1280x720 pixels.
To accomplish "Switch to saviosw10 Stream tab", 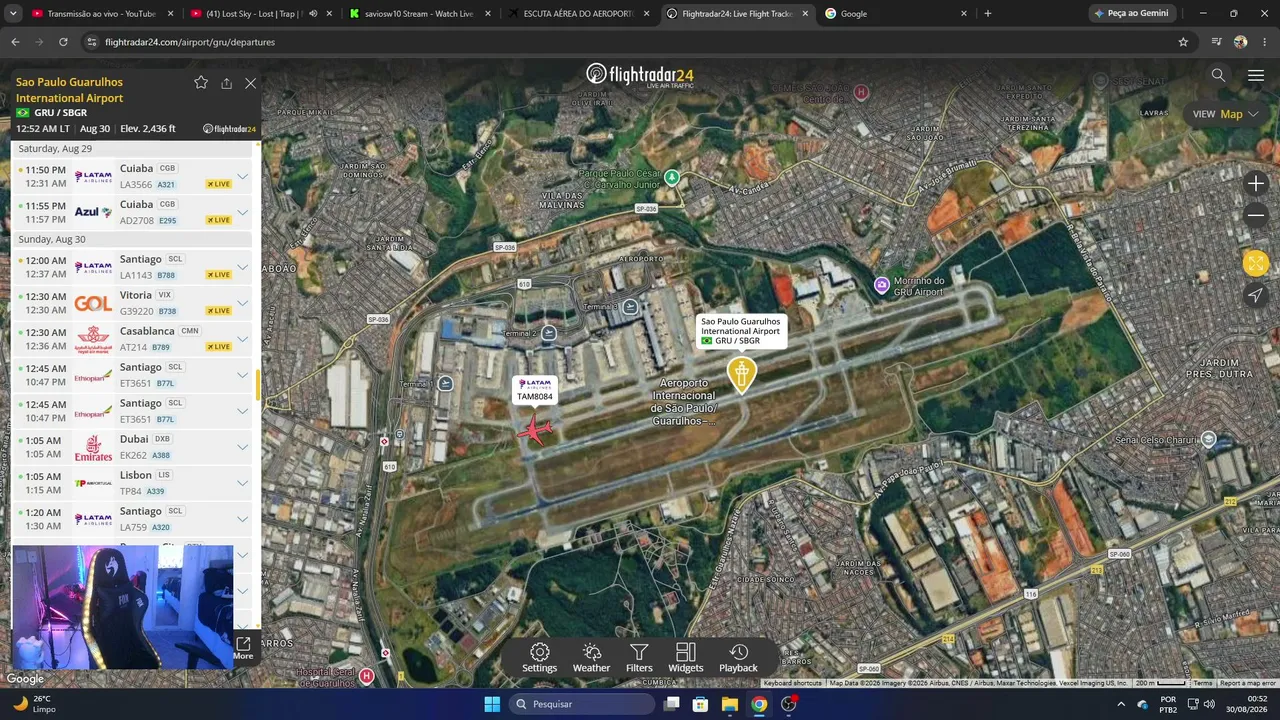I will (x=419, y=14).
